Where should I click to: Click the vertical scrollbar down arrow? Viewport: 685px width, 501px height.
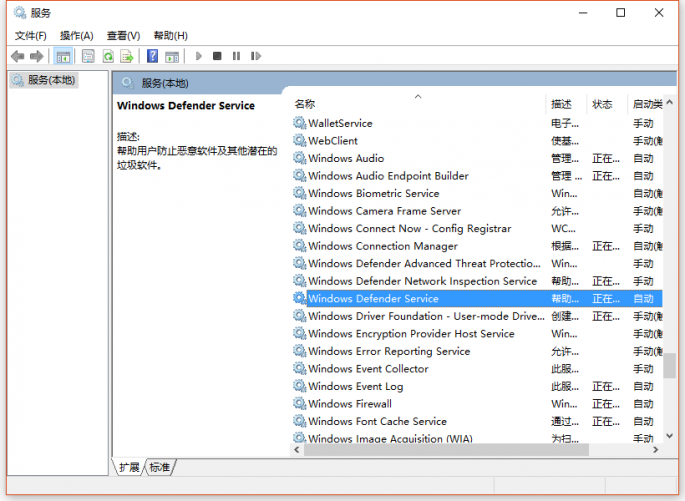(669, 435)
